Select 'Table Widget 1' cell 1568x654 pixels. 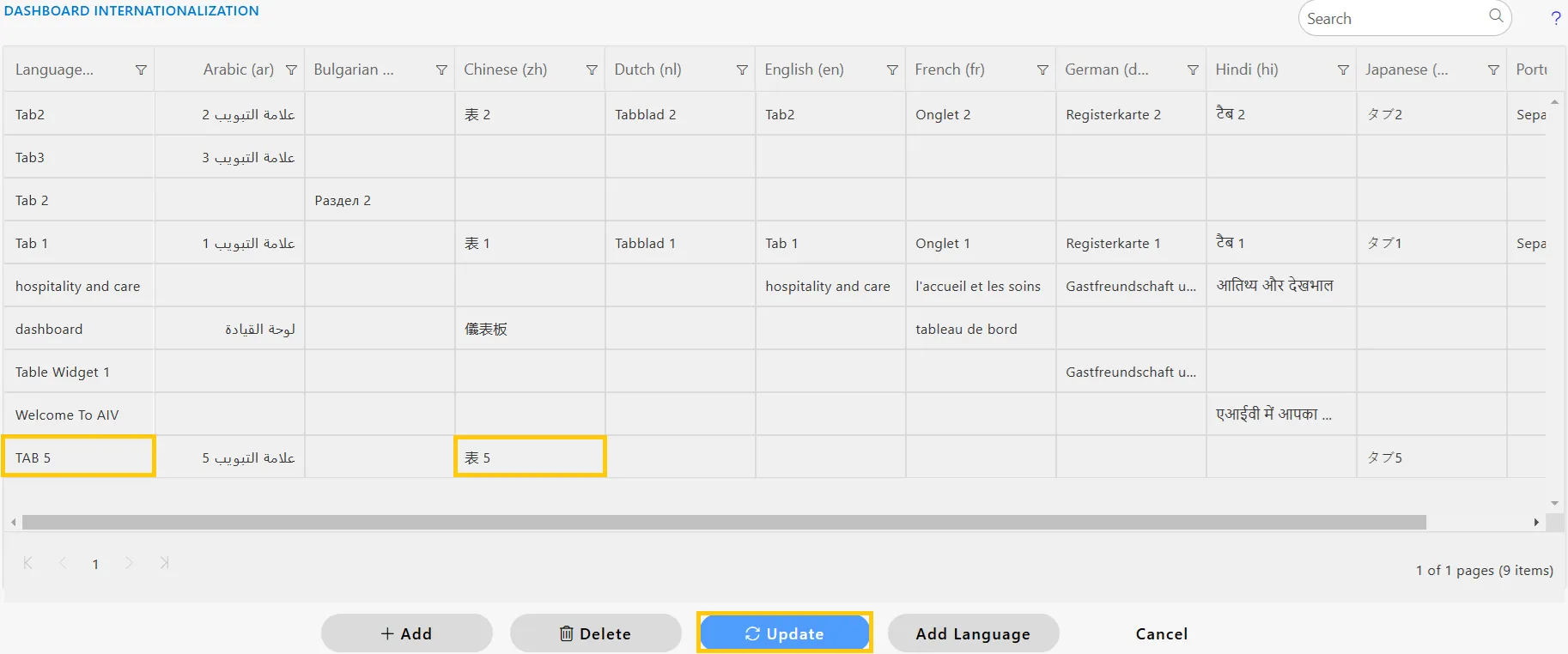(x=79, y=372)
